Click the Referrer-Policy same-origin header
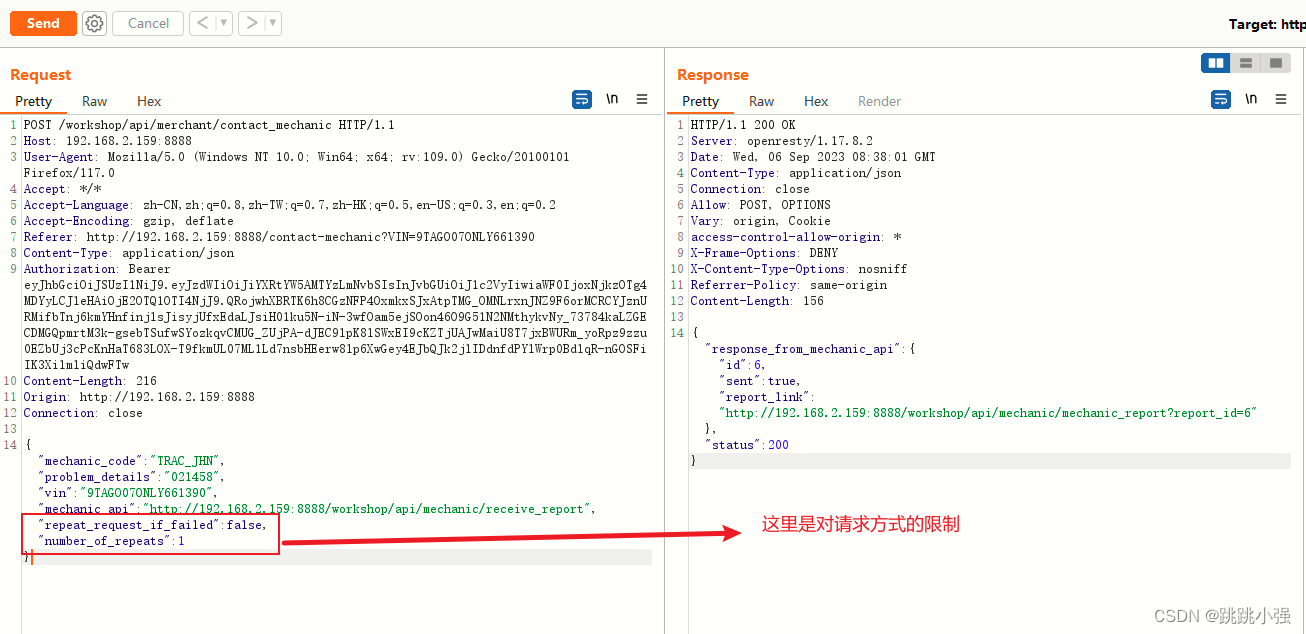 pyautogui.click(x=789, y=285)
